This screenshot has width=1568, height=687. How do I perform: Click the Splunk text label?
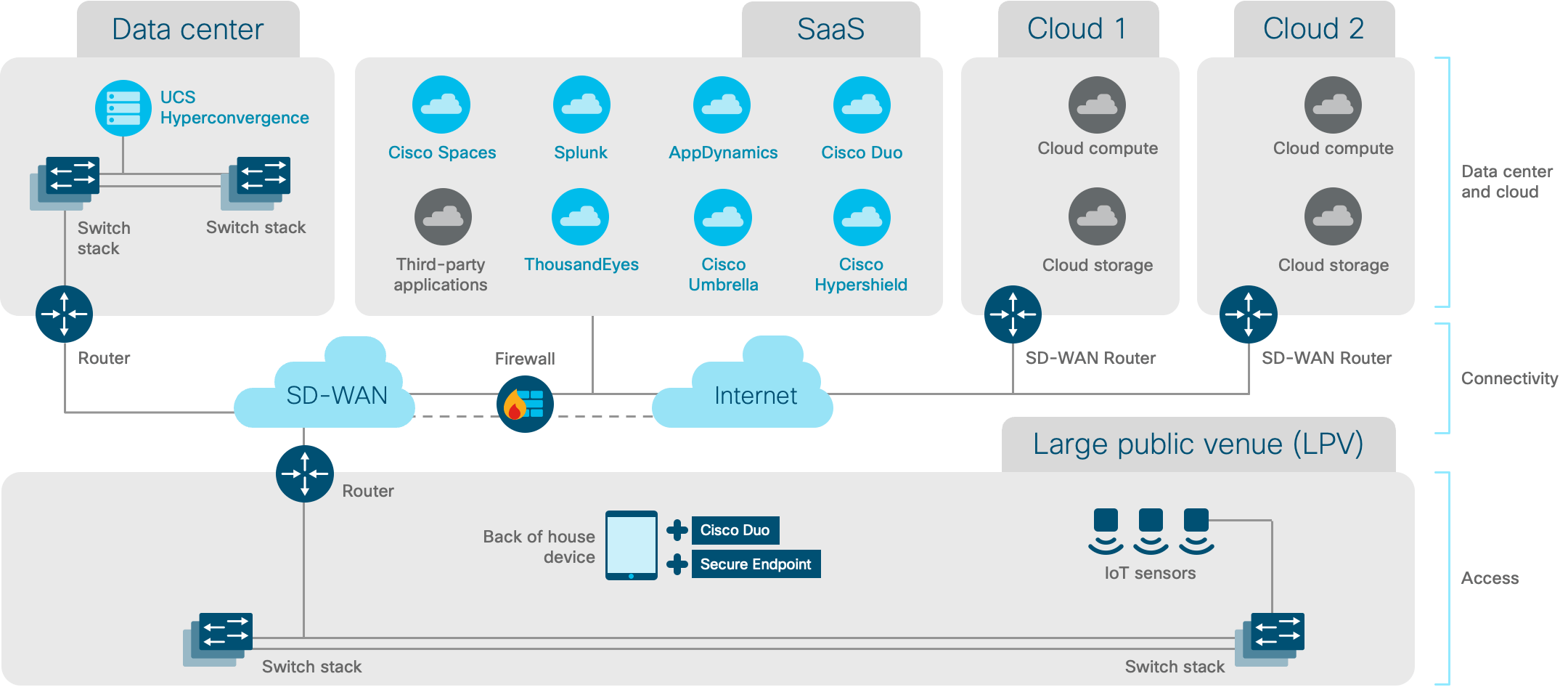coord(581,153)
